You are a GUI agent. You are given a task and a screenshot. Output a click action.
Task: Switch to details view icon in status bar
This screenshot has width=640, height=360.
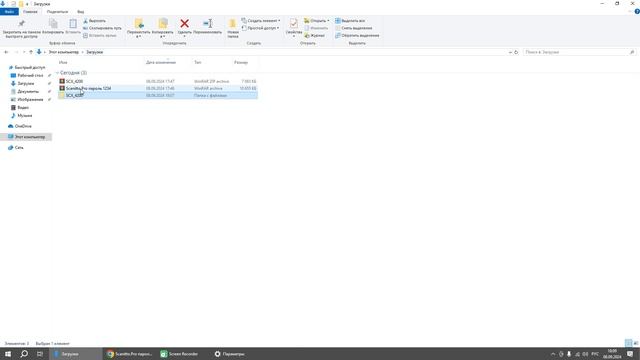point(629,343)
